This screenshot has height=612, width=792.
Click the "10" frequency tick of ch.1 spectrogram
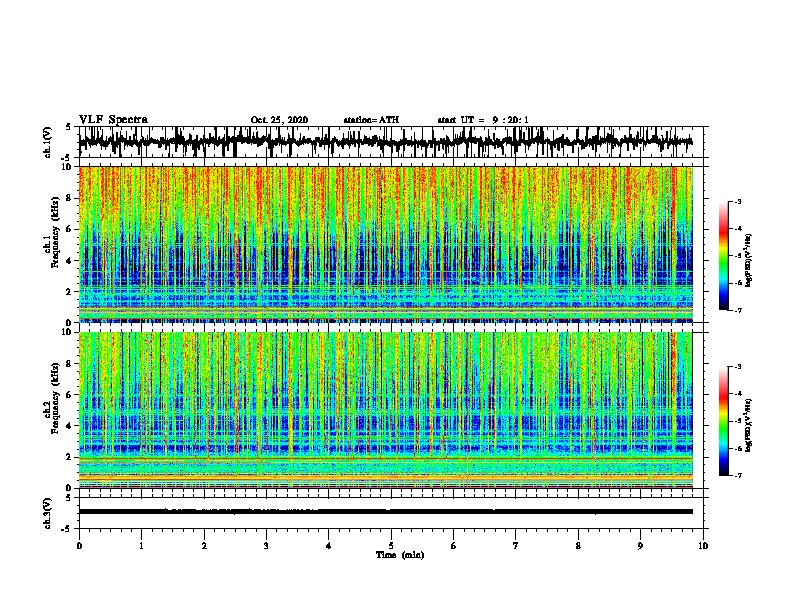pyautogui.click(x=67, y=167)
